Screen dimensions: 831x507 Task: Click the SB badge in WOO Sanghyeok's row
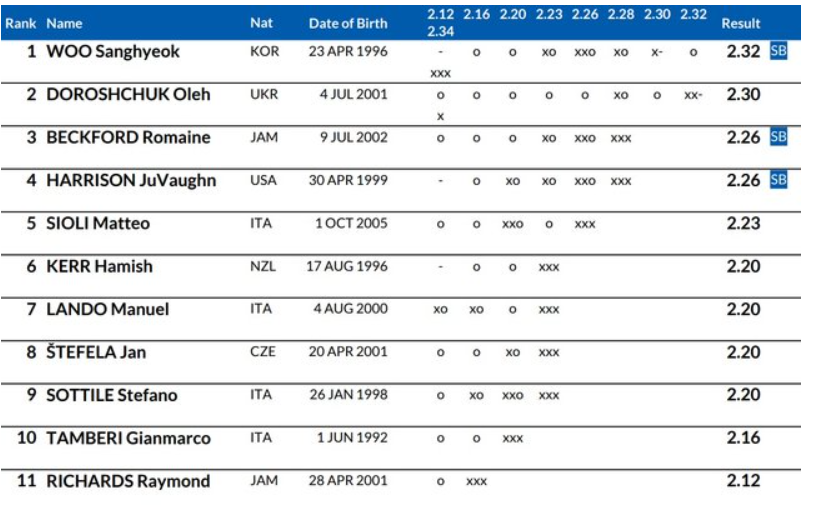click(x=778, y=51)
